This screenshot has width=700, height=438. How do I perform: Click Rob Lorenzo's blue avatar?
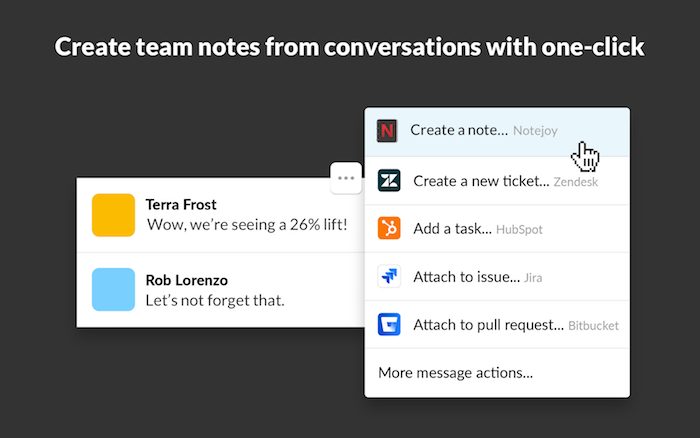(113, 289)
